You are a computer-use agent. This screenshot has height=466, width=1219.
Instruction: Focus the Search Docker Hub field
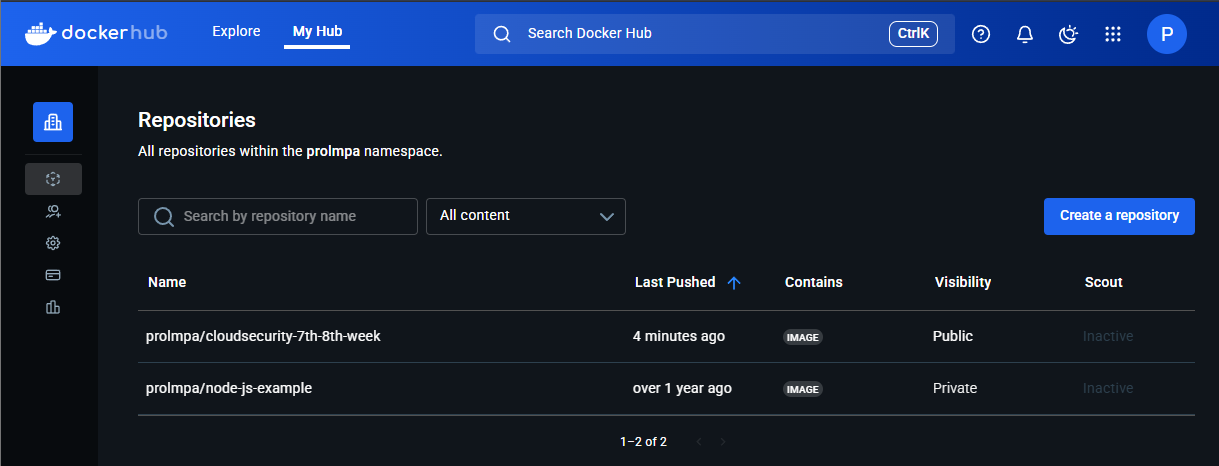715,34
